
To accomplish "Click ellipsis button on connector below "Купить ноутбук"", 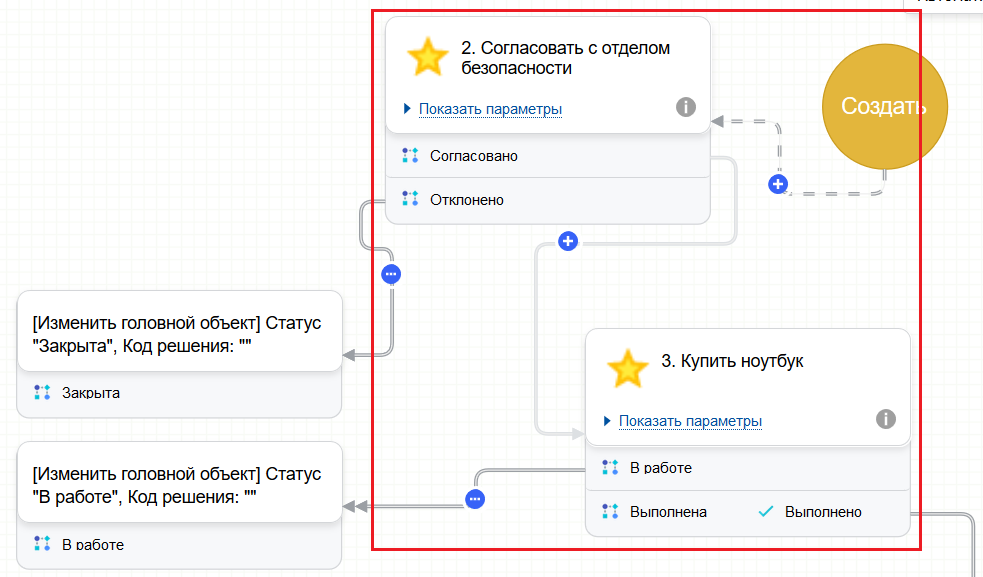I will [475, 498].
